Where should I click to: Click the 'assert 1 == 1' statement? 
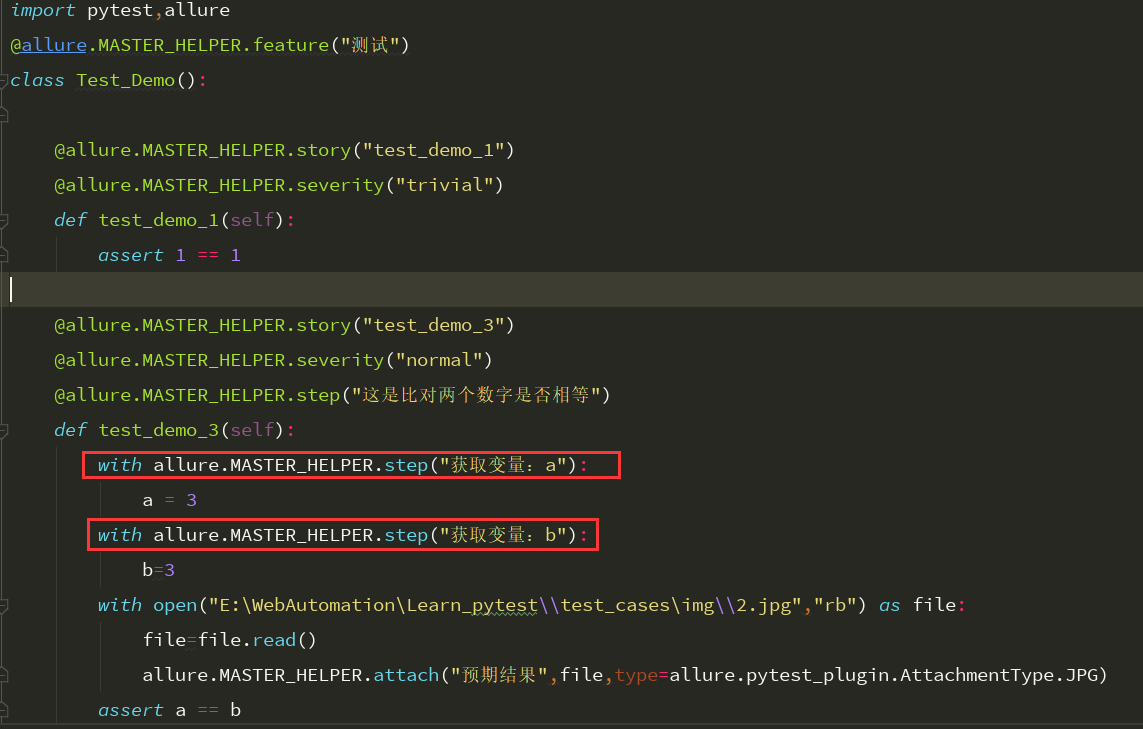(x=169, y=255)
